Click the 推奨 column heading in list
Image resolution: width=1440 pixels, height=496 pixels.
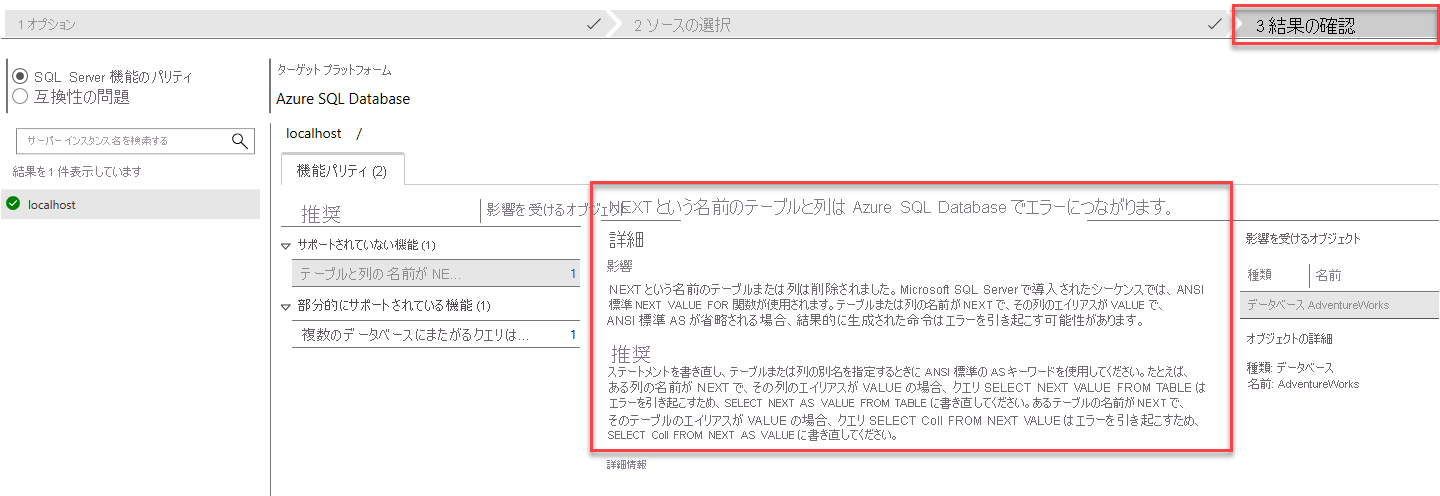click(322, 214)
